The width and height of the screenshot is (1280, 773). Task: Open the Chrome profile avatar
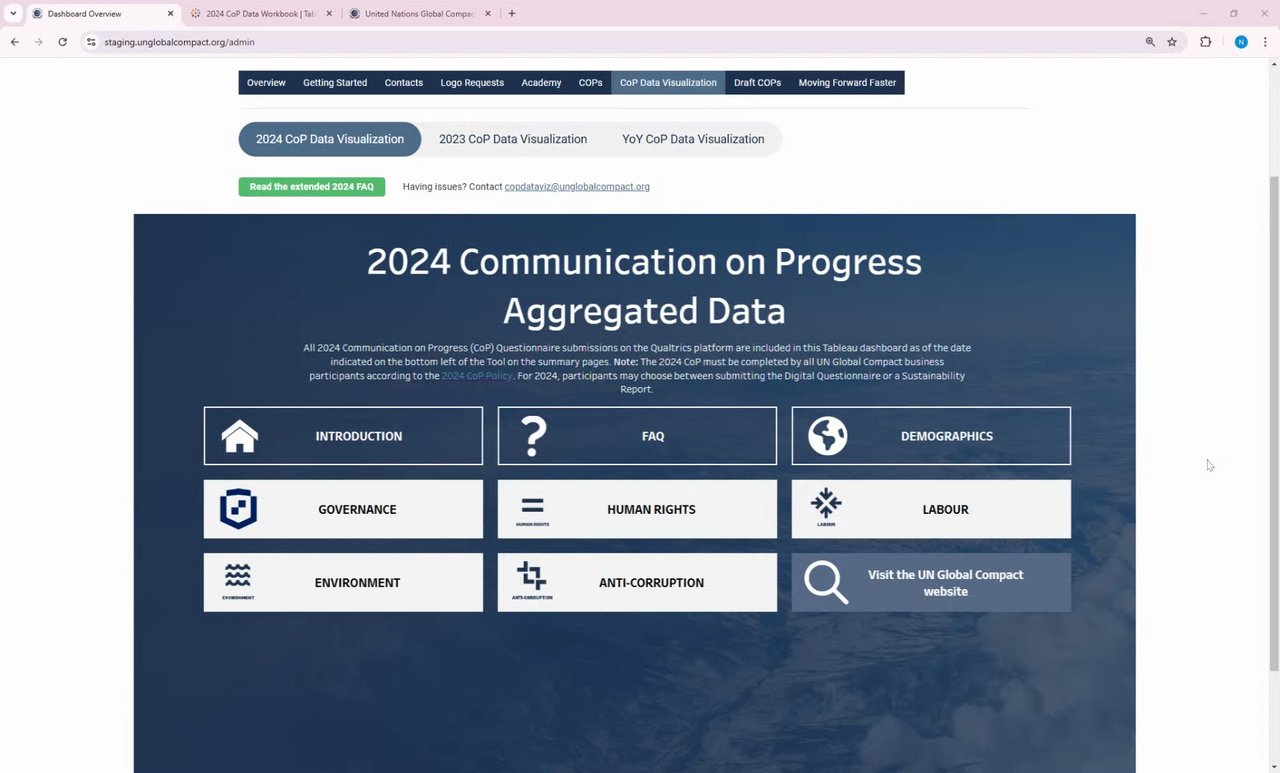point(1241,42)
